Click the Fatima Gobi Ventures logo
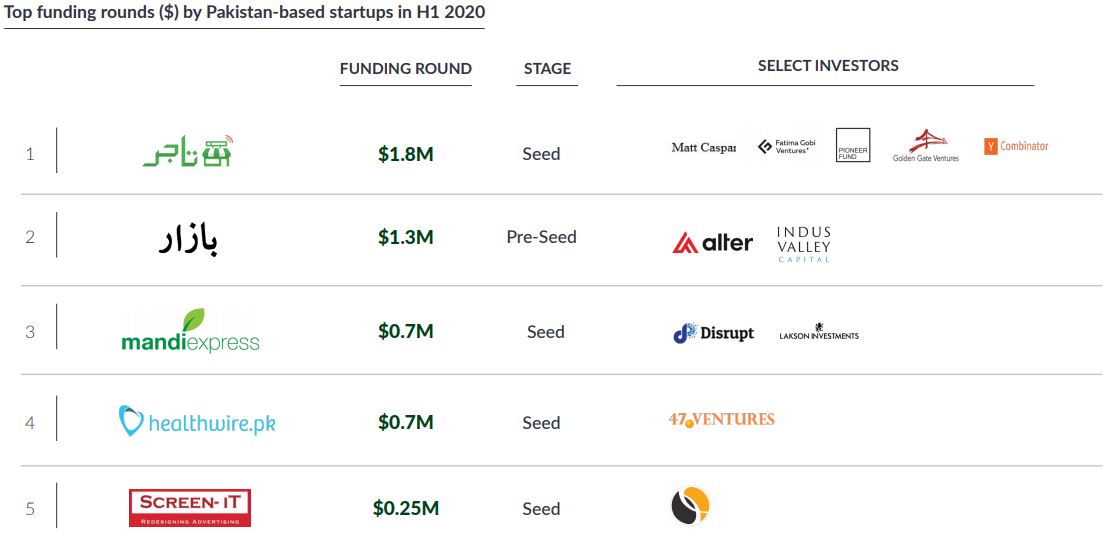The height and width of the screenshot is (547, 1116). coord(786,147)
